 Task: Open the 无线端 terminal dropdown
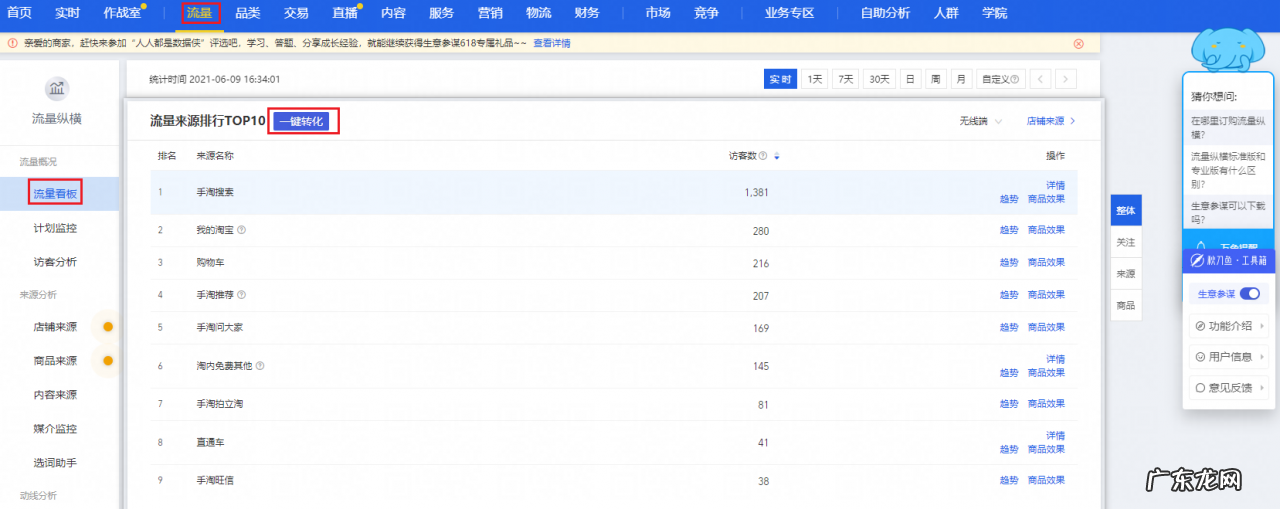(x=980, y=121)
